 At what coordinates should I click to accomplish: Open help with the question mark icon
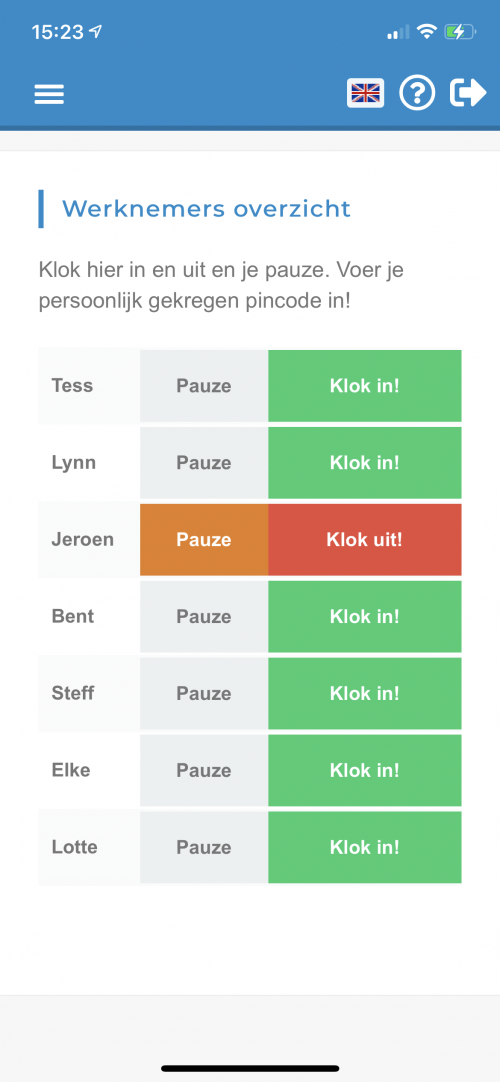(x=417, y=93)
